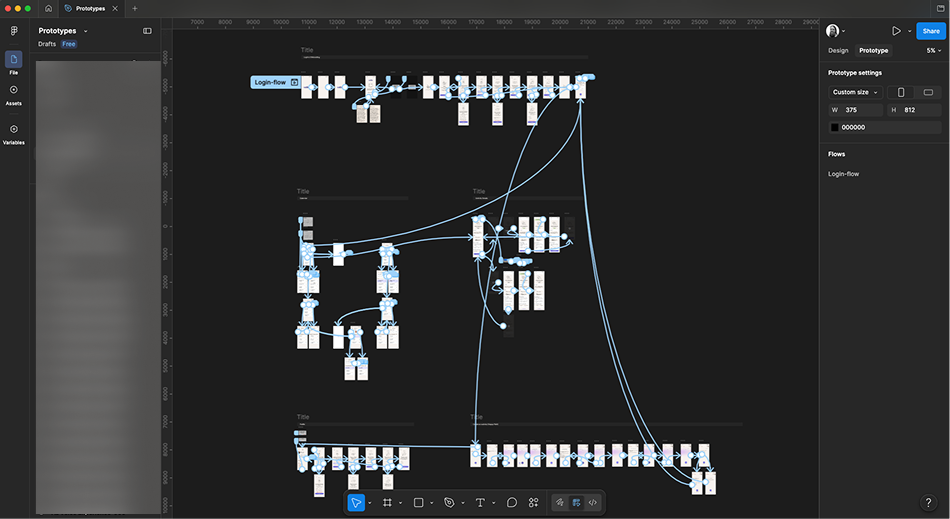Select the Text tool
Screen dimensions: 950x519
tap(480, 503)
